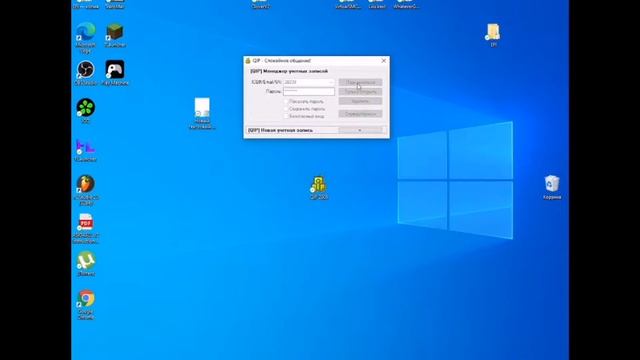This screenshot has width=640, height=360.
Task: Open the 'Сервер/прокси' settings button
Action: click(x=360, y=114)
